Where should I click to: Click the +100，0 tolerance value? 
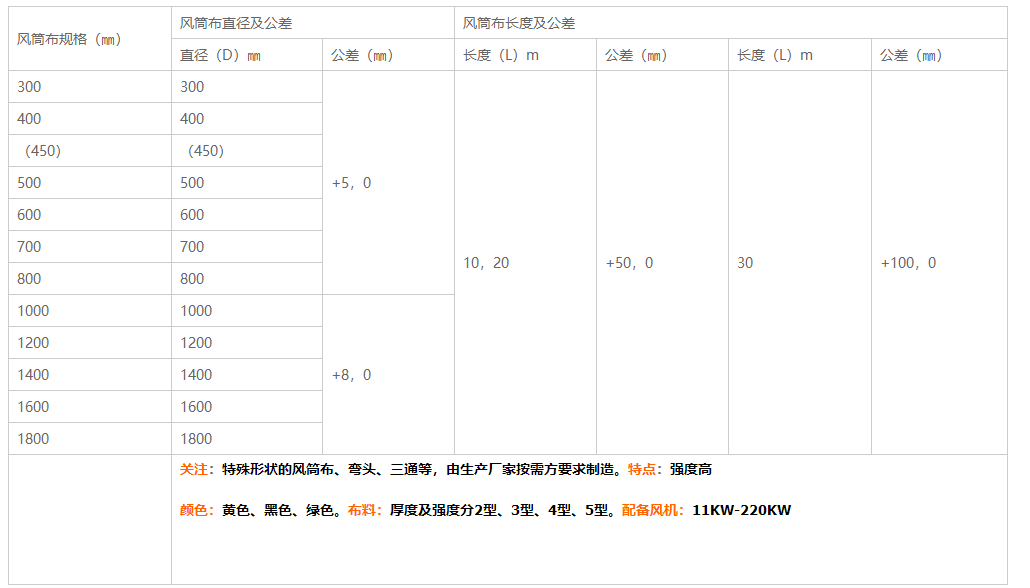pyautogui.click(x=908, y=263)
